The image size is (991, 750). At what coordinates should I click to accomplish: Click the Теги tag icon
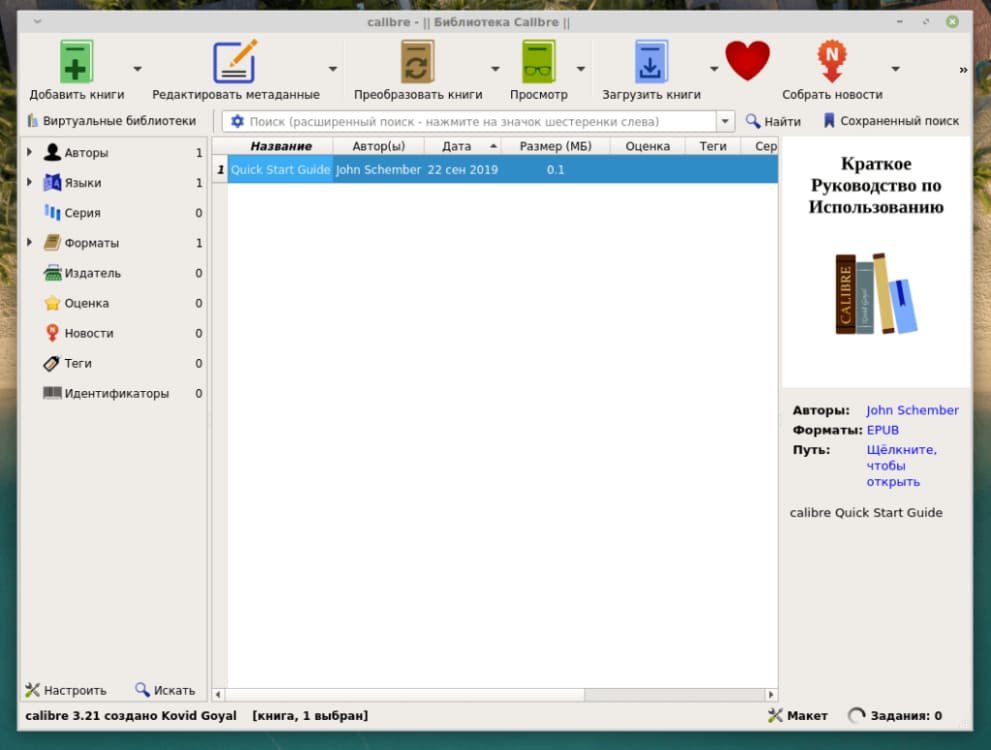pyautogui.click(x=51, y=363)
